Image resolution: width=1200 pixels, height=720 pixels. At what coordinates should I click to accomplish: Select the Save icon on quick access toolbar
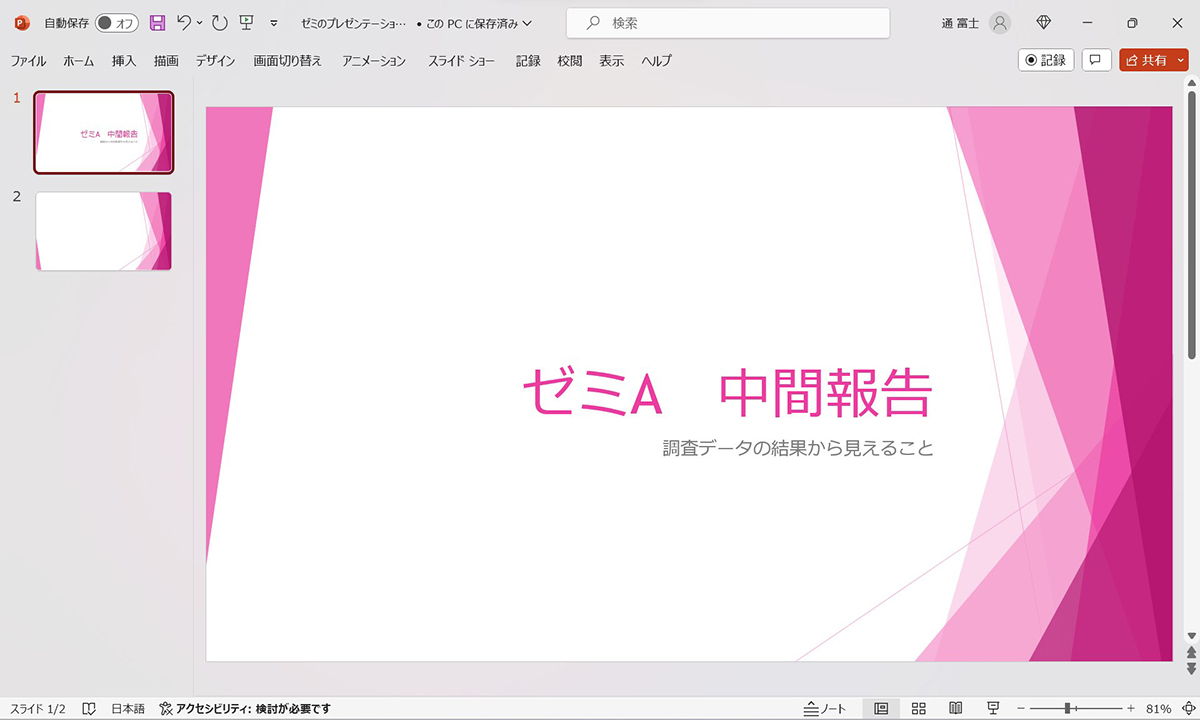(158, 22)
